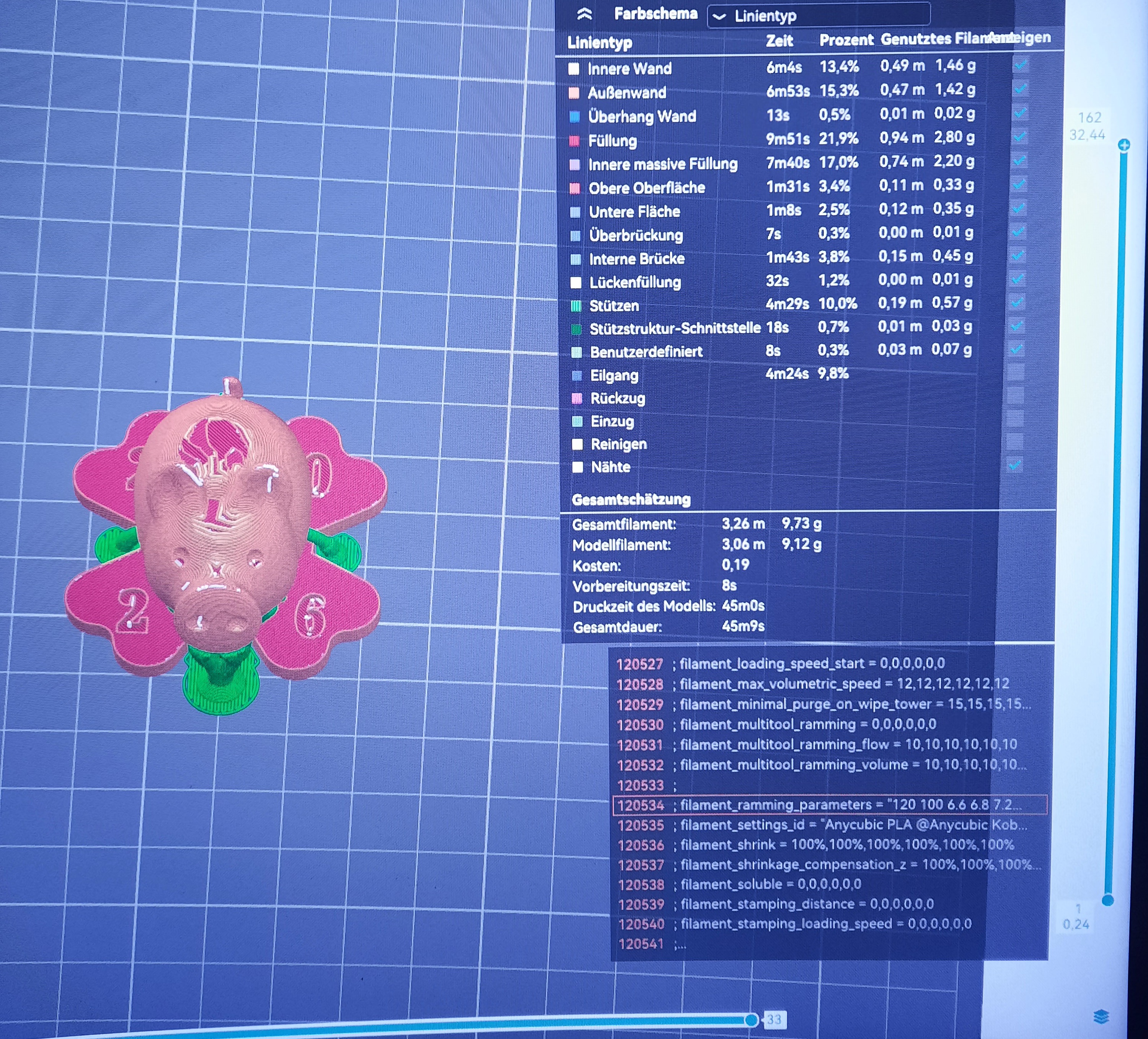Click the bottom handle of layer slider

tap(1107, 900)
